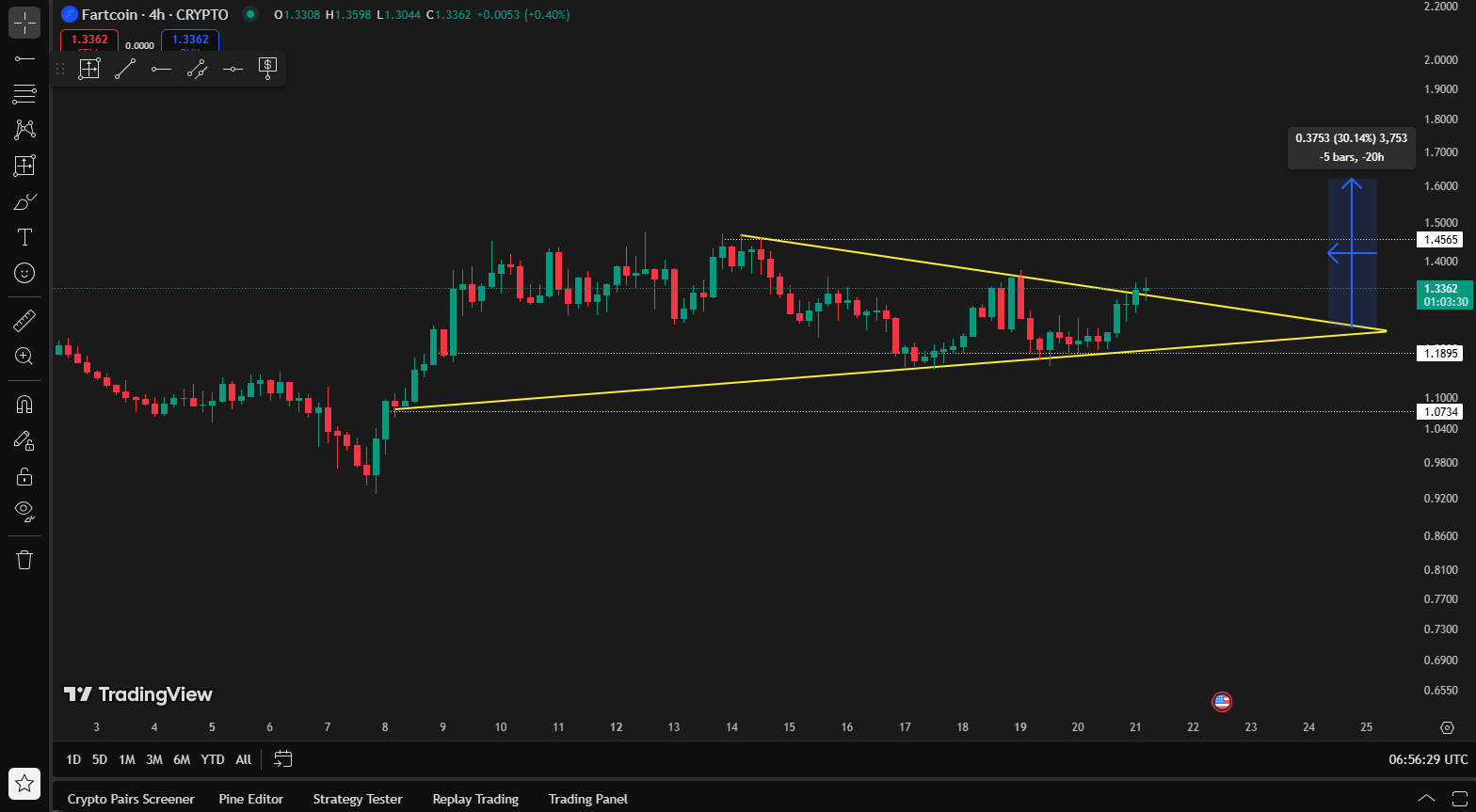The width and height of the screenshot is (1476, 812).
Task: Click the blue 1.3362 buy button
Action: point(190,40)
